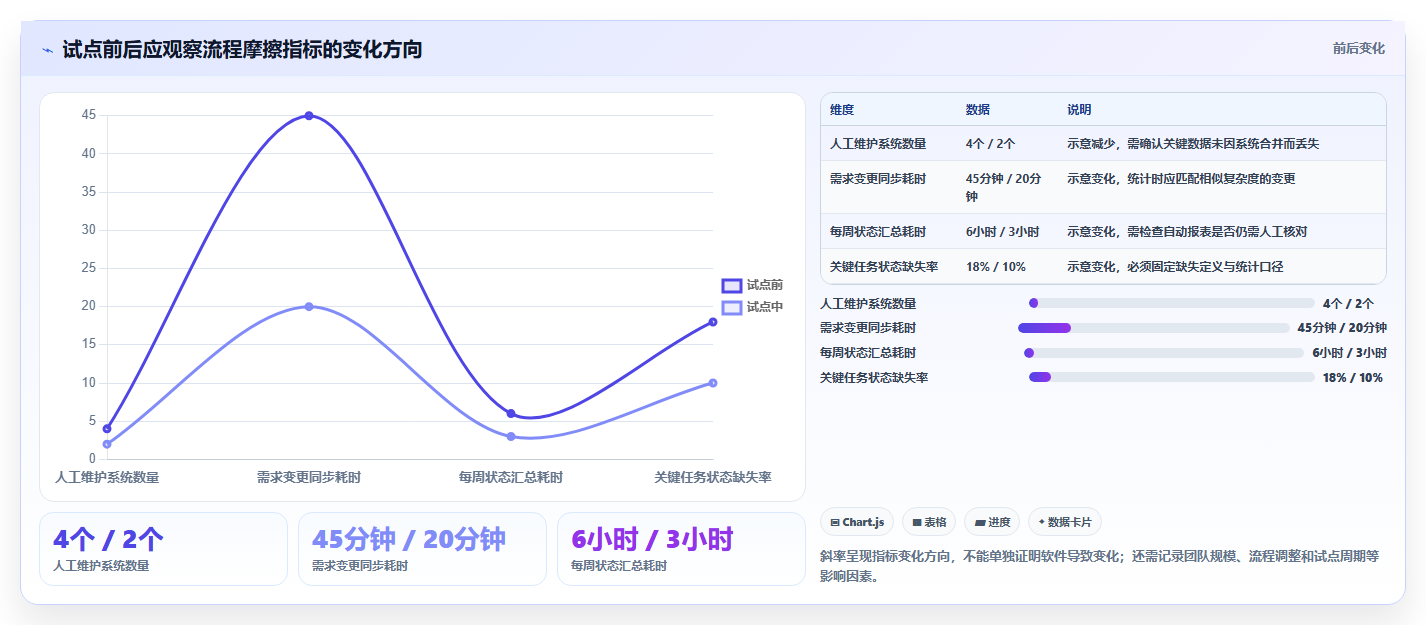Click the 关键任务状态缺失率 x-axis label

(713, 477)
